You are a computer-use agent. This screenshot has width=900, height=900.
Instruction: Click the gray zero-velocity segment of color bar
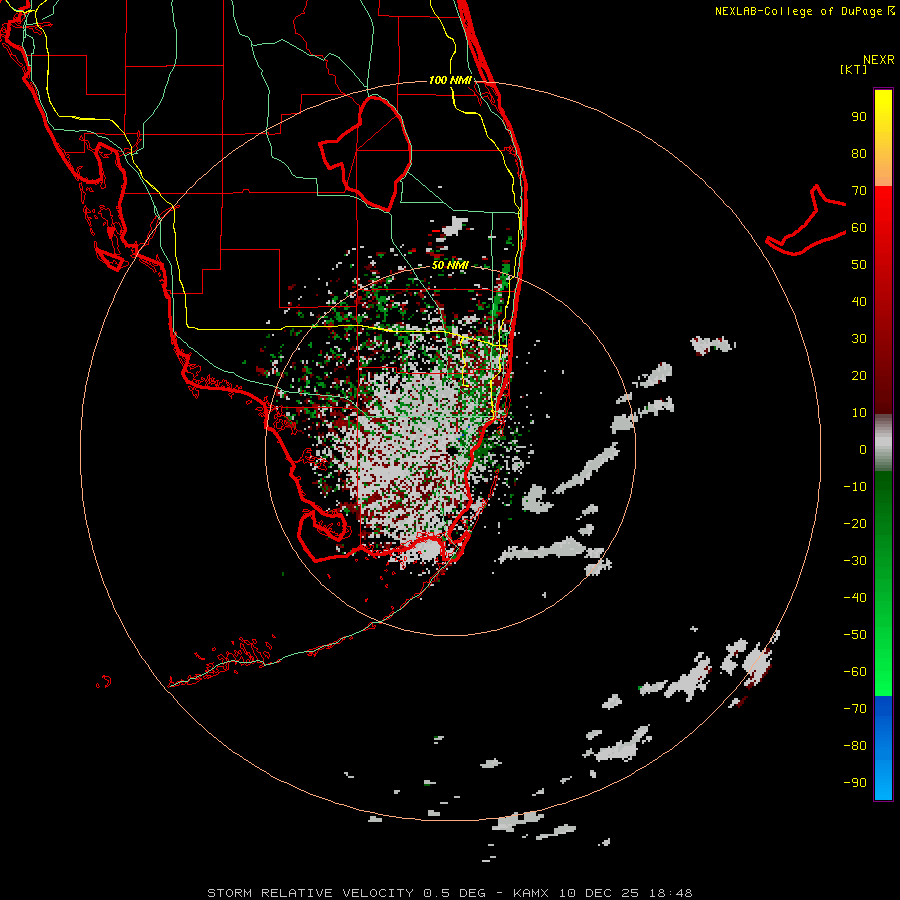883,443
